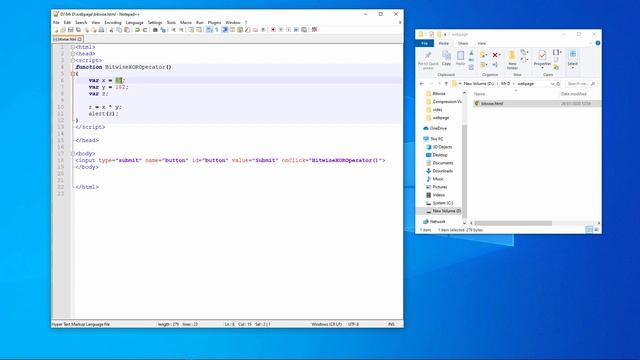Screen dimensions: 640x360
Task: Click the Undo arrow in Notepad++ toolbar
Action: click(137, 30)
